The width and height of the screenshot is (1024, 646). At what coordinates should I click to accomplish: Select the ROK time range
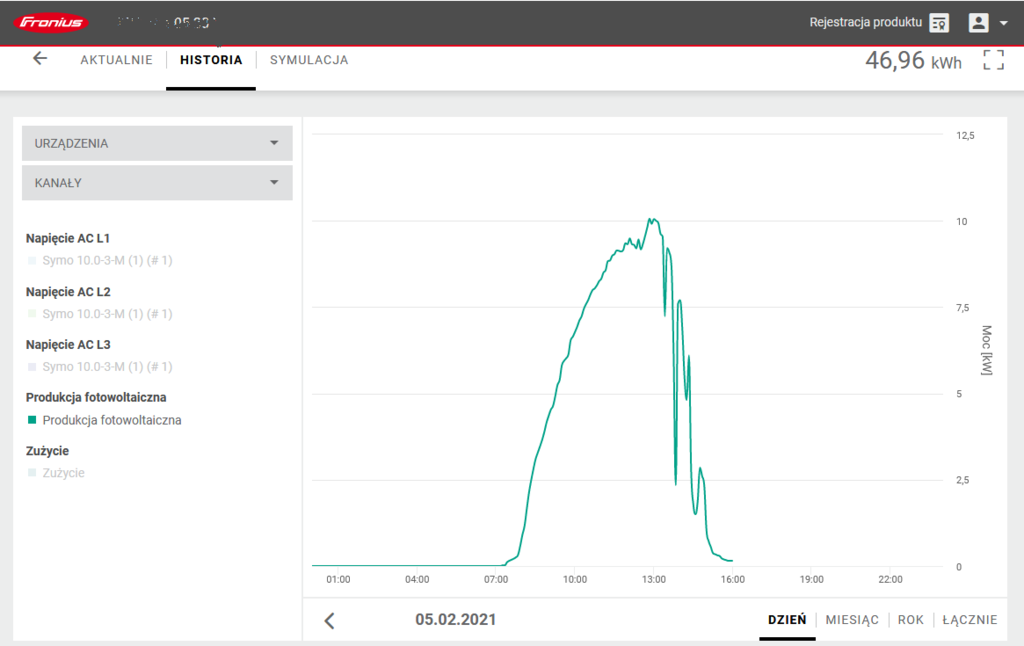point(910,620)
